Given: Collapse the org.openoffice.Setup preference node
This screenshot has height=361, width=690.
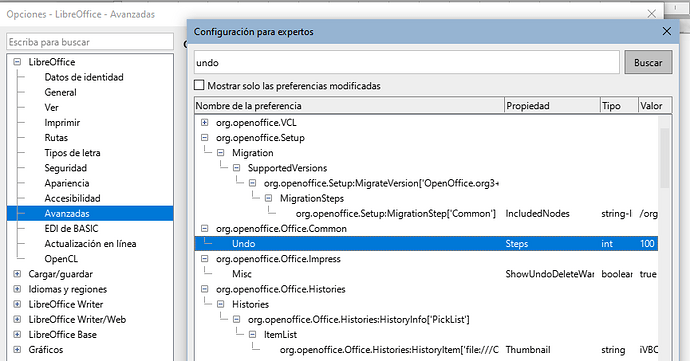Looking at the screenshot, I should [x=205, y=138].
